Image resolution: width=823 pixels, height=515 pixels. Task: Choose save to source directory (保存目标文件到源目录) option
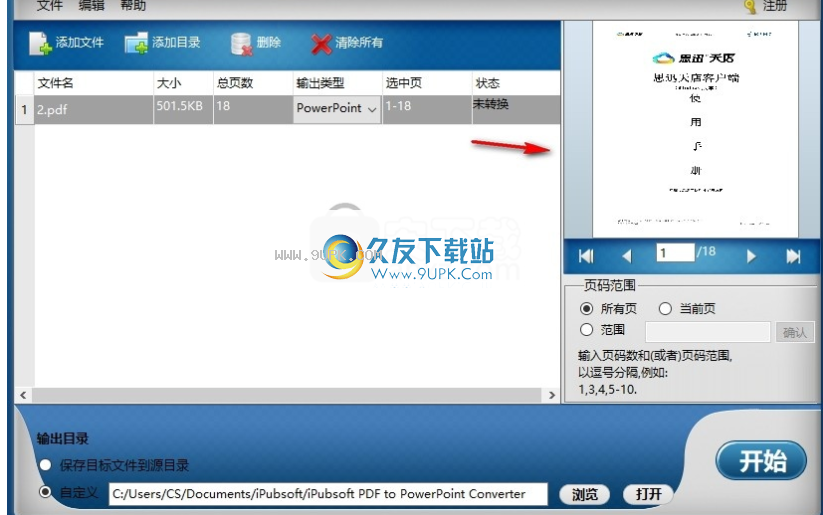[x=46, y=465]
